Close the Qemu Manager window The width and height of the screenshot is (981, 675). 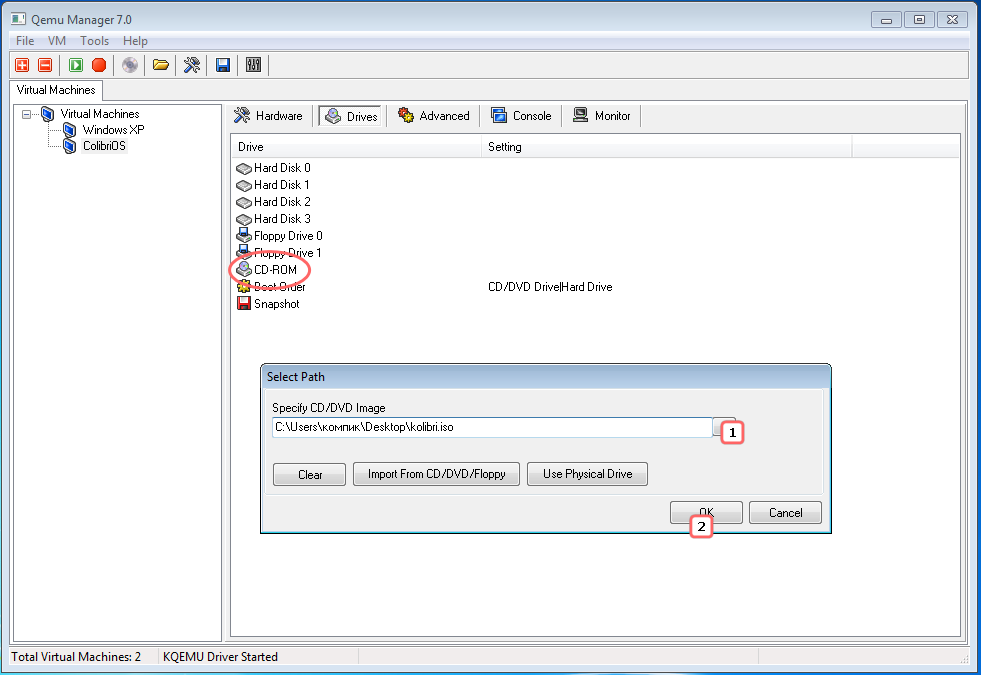[x=952, y=20]
